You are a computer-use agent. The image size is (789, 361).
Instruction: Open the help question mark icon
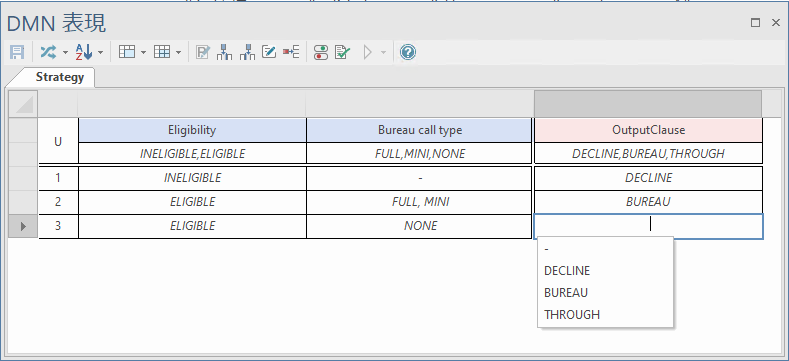click(408, 52)
